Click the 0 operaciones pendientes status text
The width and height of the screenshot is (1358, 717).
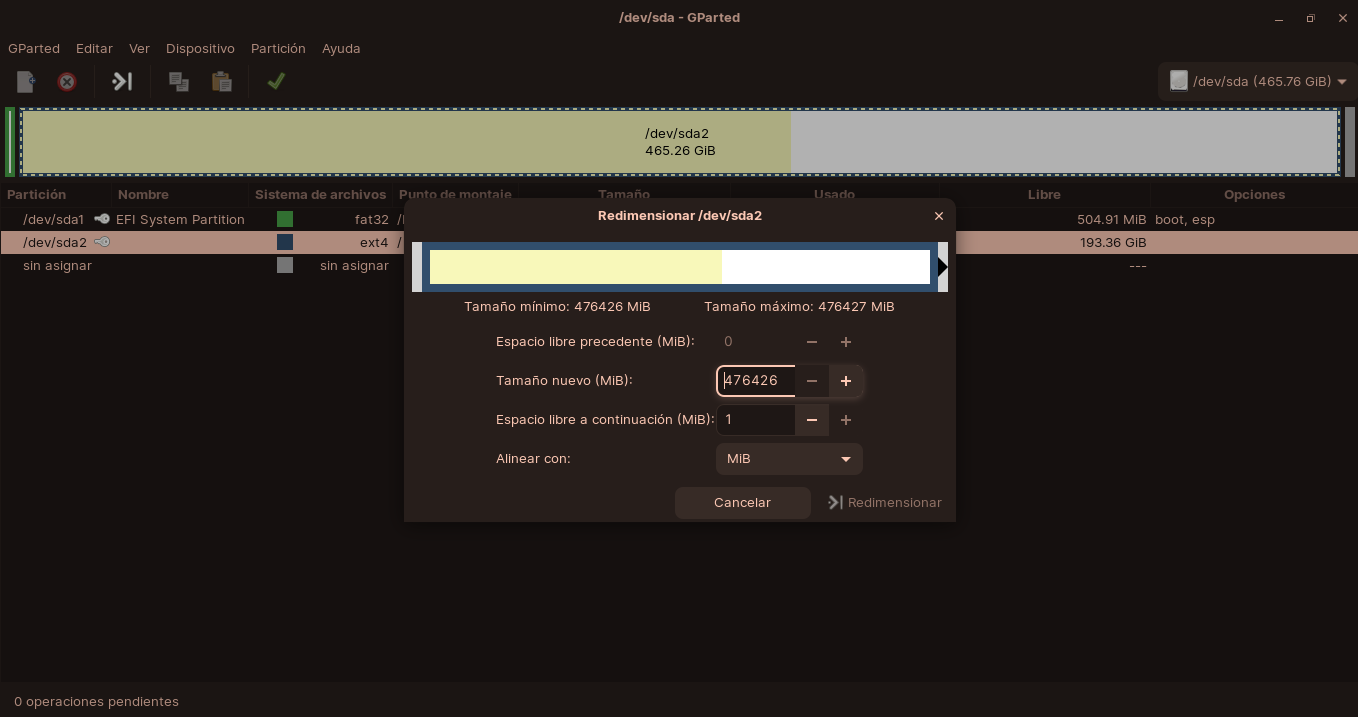(96, 701)
